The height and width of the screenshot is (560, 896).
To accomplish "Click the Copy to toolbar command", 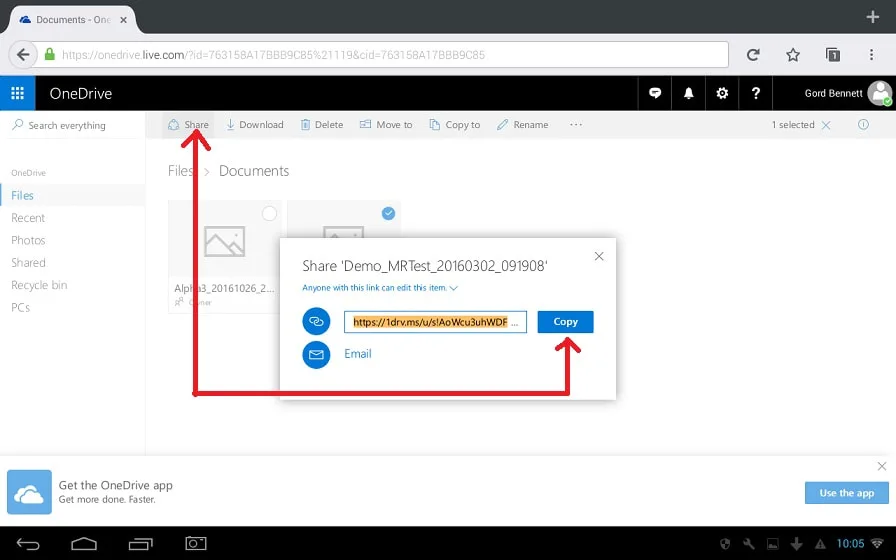I will 455,125.
